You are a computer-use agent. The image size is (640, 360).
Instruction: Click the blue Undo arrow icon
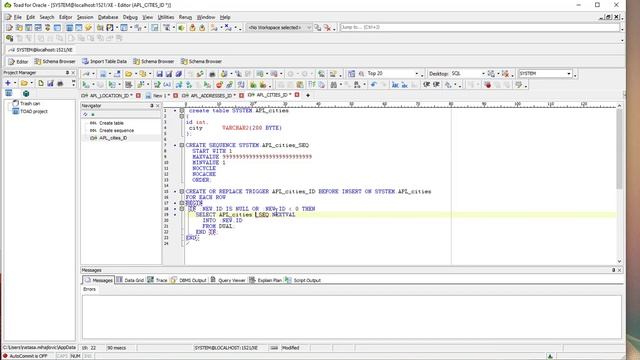tap(373, 85)
